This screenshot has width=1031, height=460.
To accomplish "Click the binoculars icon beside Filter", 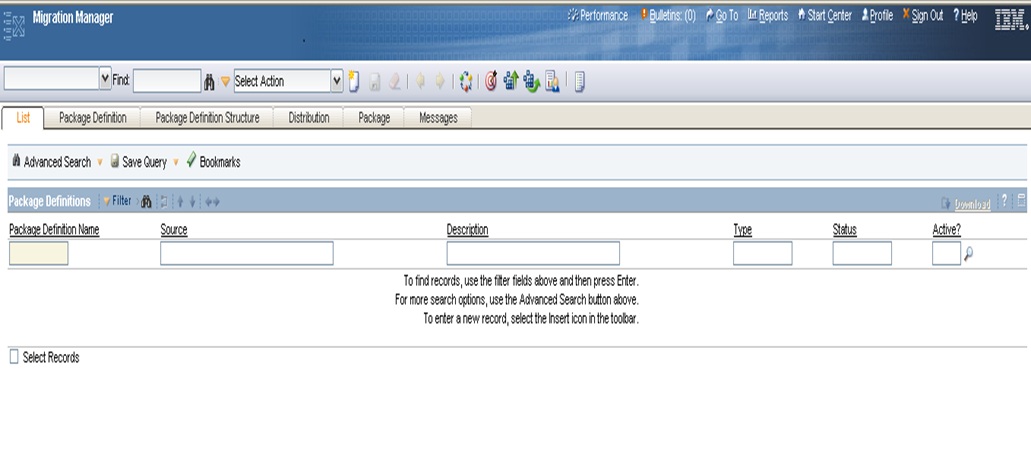I will [147, 202].
